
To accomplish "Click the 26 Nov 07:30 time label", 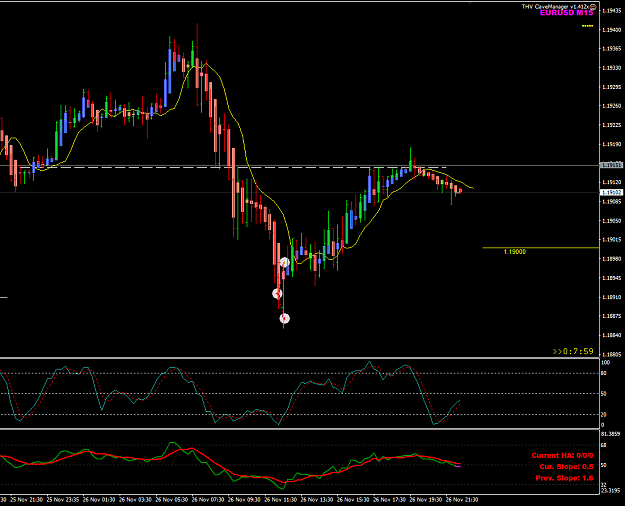I will pyautogui.click(x=208, y=500).
